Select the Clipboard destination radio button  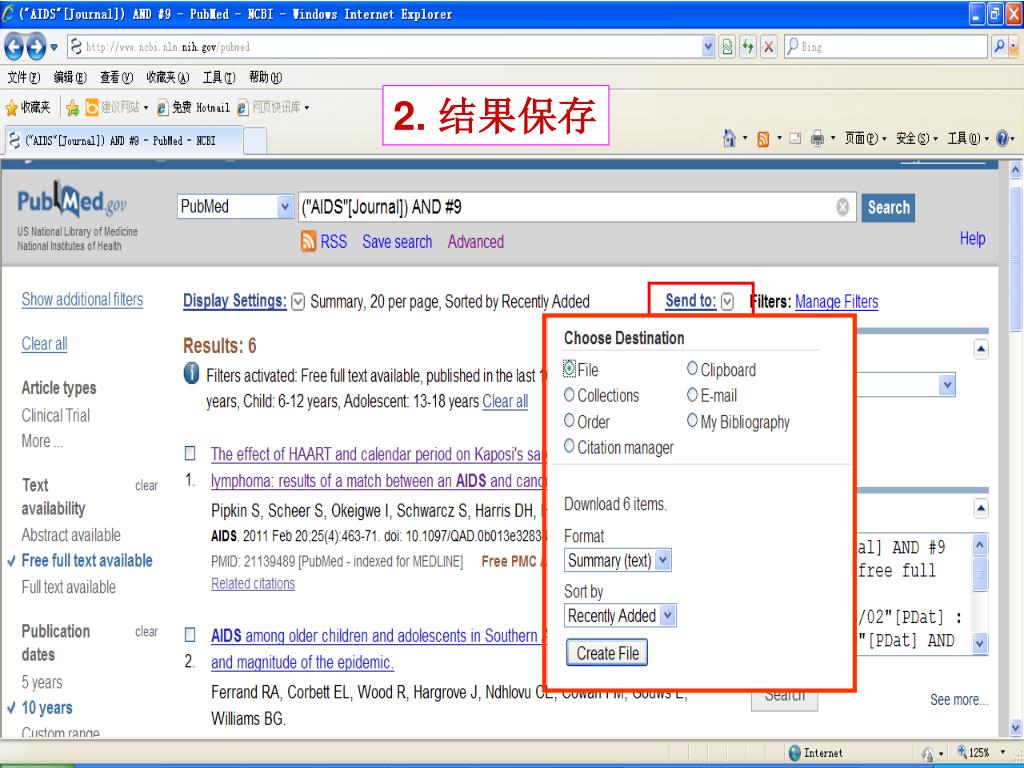click(692, 368)
